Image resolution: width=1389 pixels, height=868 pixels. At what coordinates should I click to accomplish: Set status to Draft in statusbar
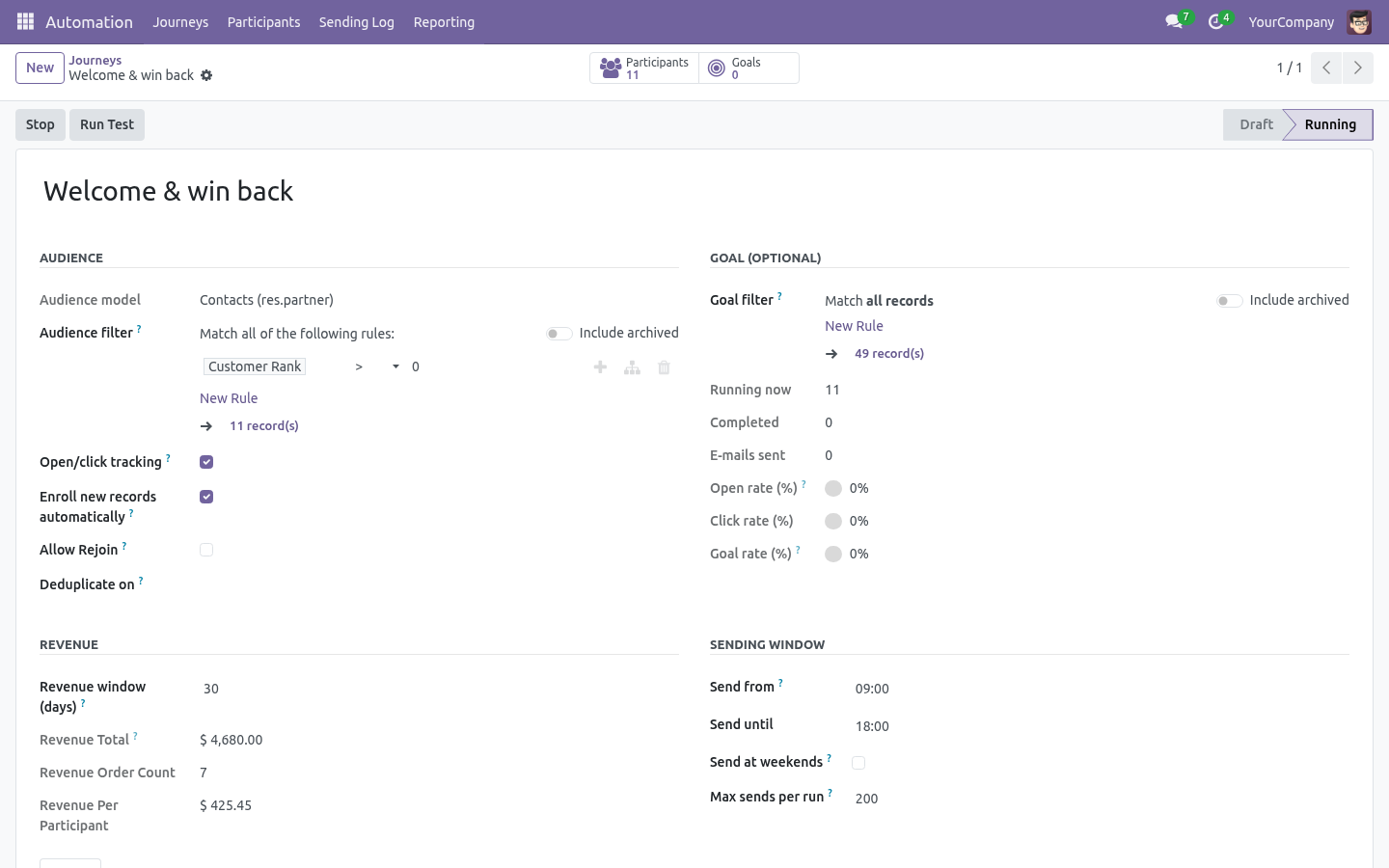[1256, 124]
